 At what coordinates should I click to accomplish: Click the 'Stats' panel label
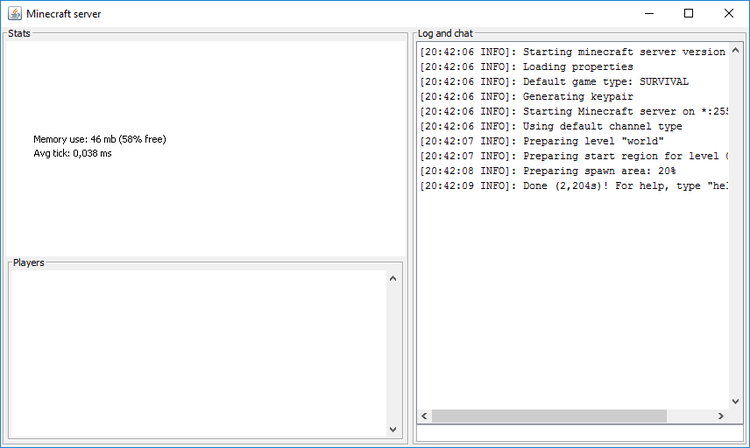click(19, 33)
